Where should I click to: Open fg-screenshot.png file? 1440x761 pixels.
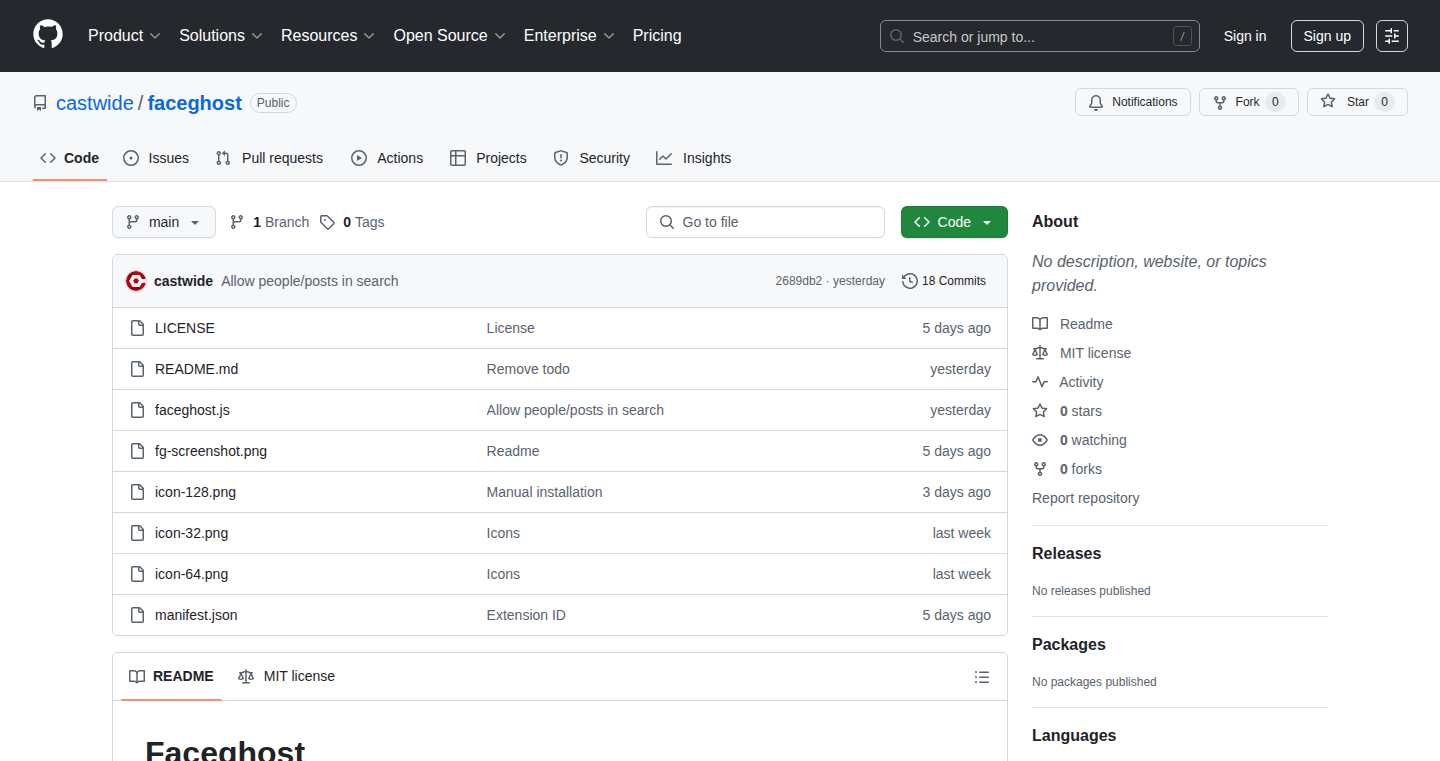point(211,451)
